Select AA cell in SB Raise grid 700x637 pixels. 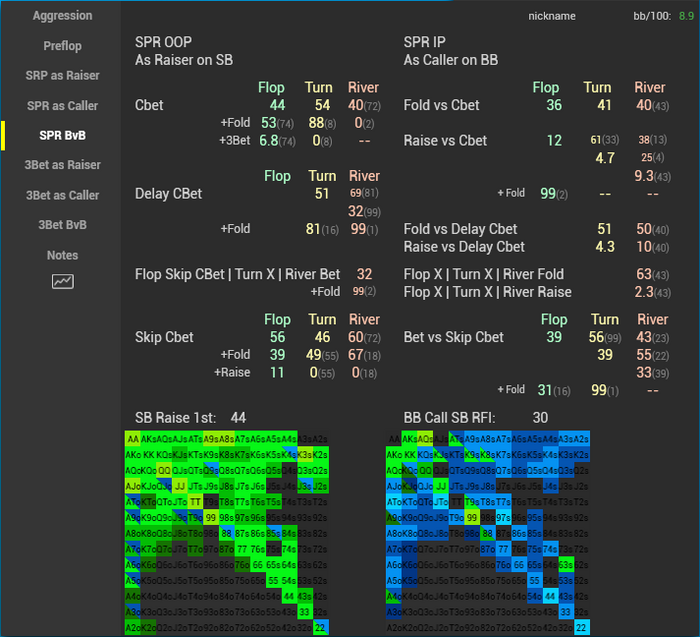tap(133, 439)
